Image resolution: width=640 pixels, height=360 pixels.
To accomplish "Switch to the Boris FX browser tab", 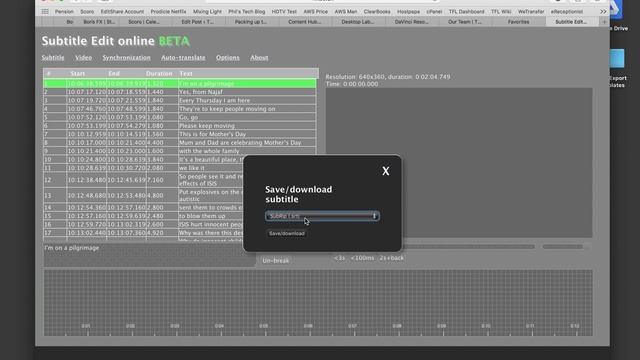I will (x=99, y=22).
